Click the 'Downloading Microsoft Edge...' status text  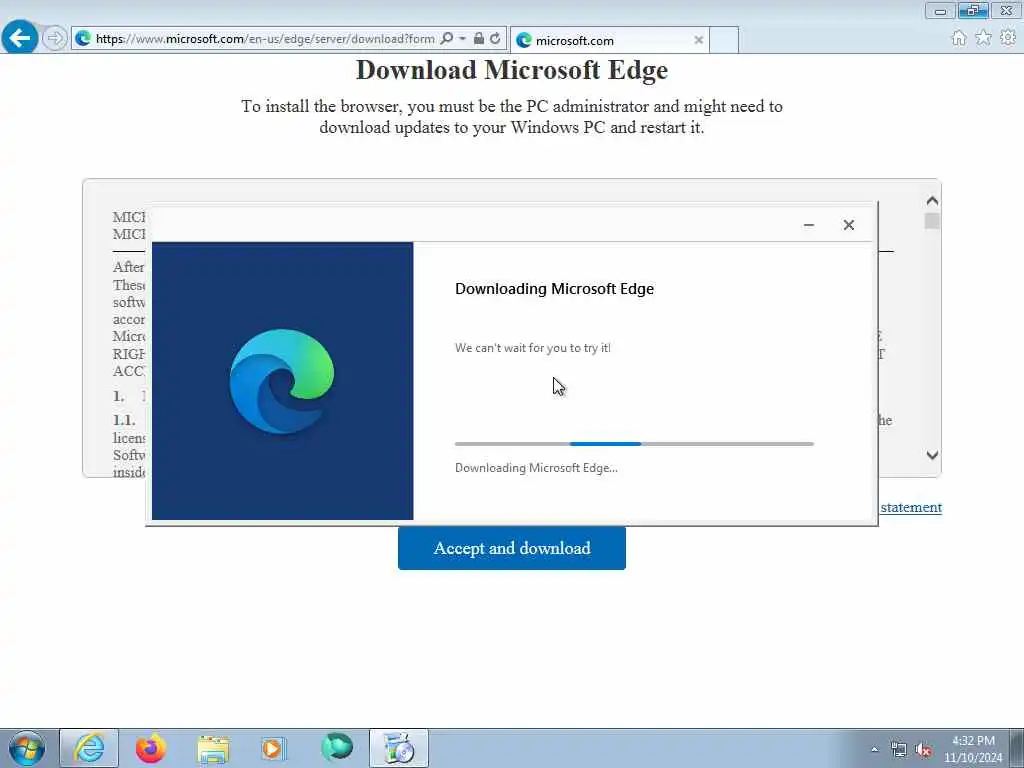point(536,468)
